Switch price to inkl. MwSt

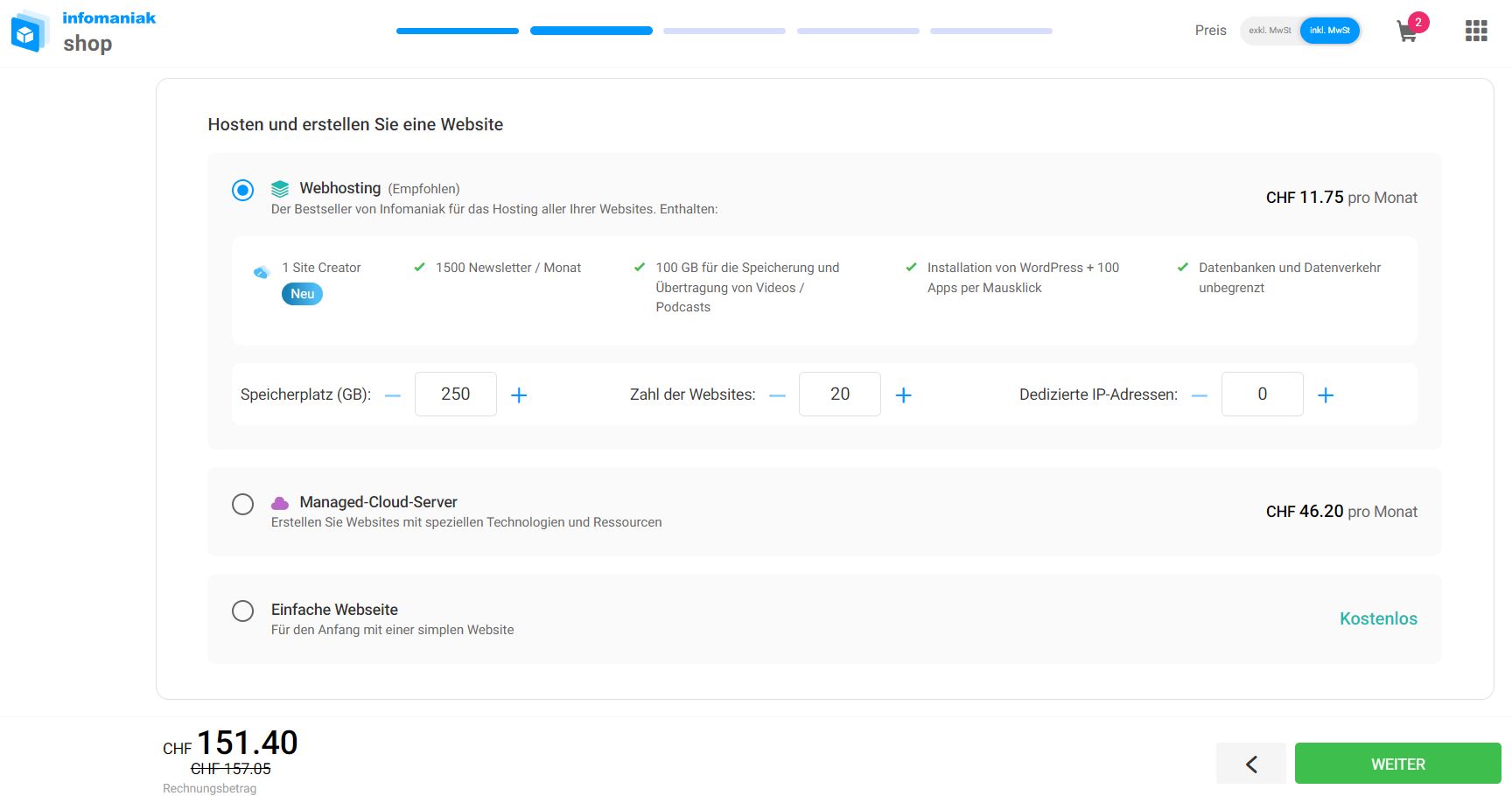point(1330,31)
